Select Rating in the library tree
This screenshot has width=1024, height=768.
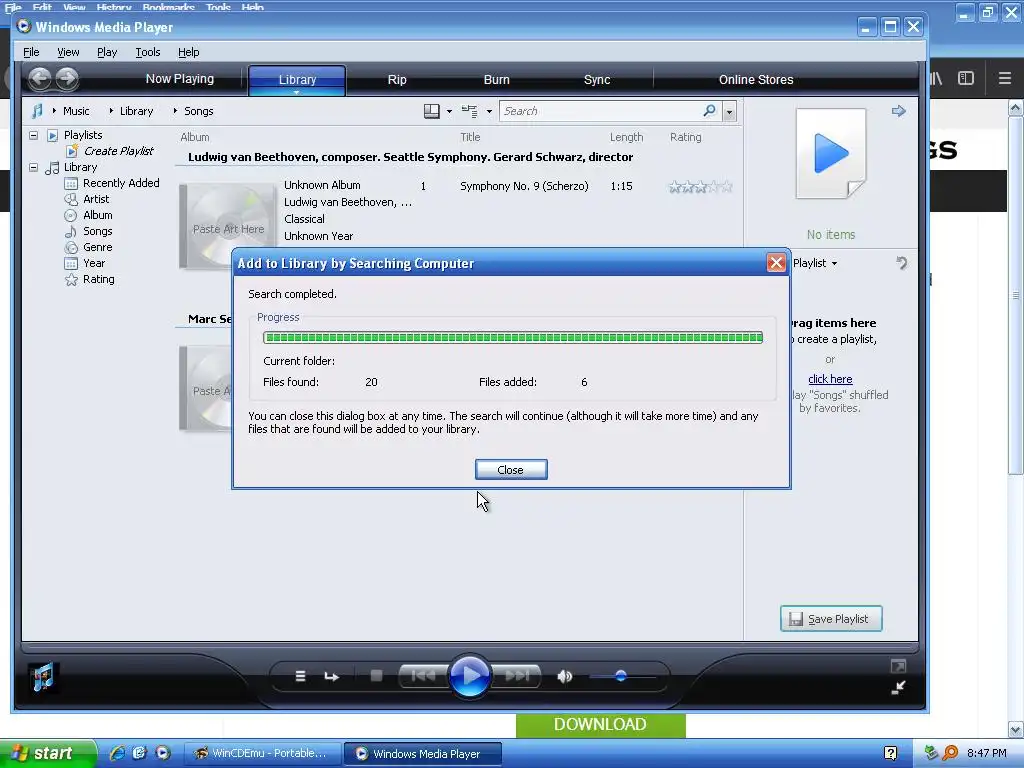pyautogui.click(x=99, y=279)
